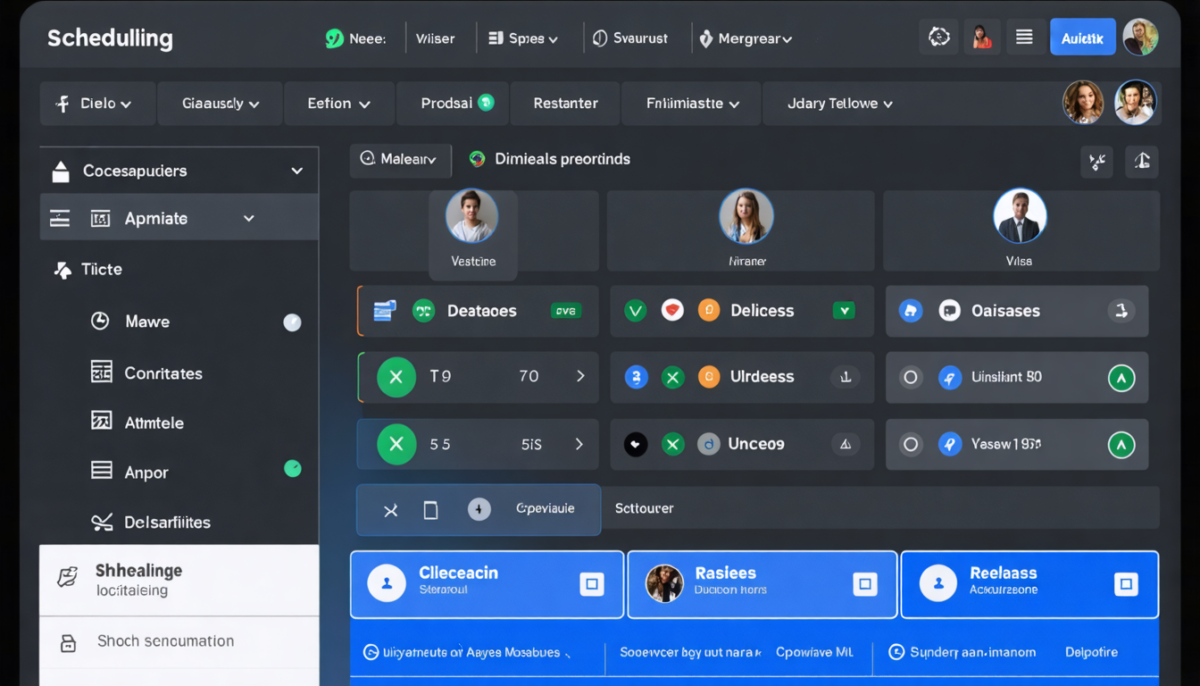Click the Tiicte sidebar icon

coord(62,270)
